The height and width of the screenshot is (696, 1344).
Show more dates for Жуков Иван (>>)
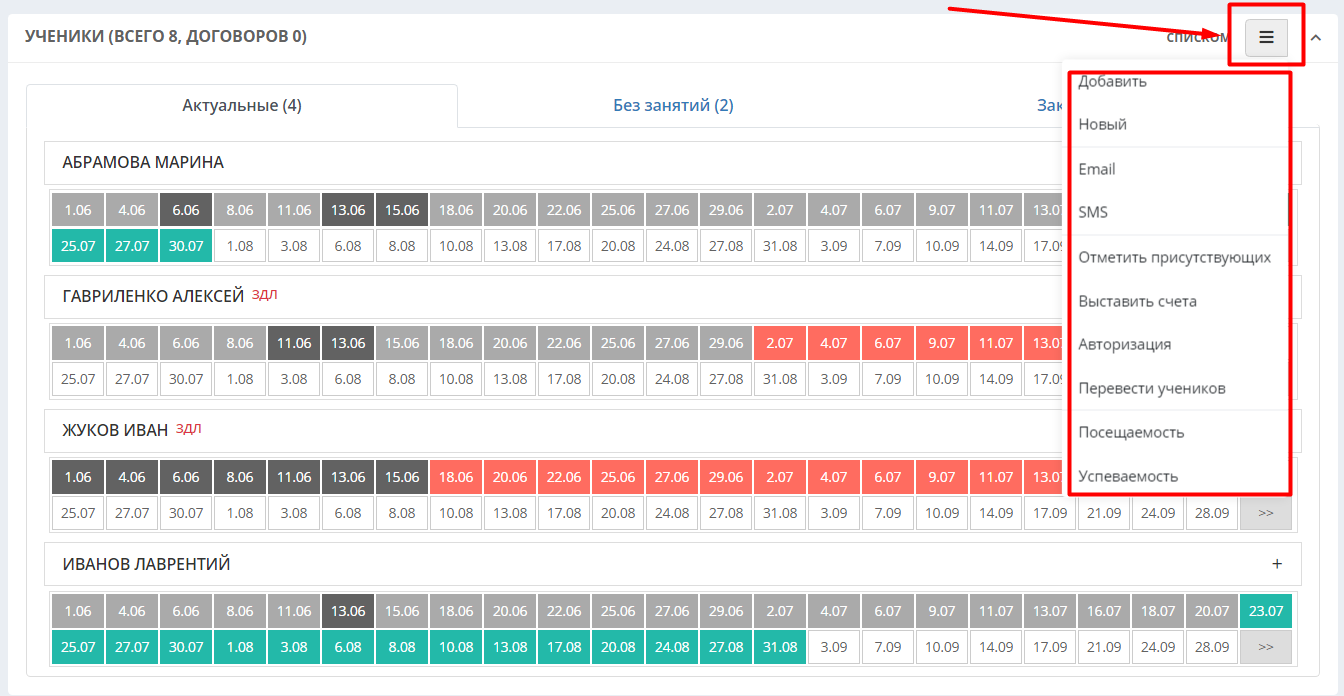click(x=1266, y=513)
